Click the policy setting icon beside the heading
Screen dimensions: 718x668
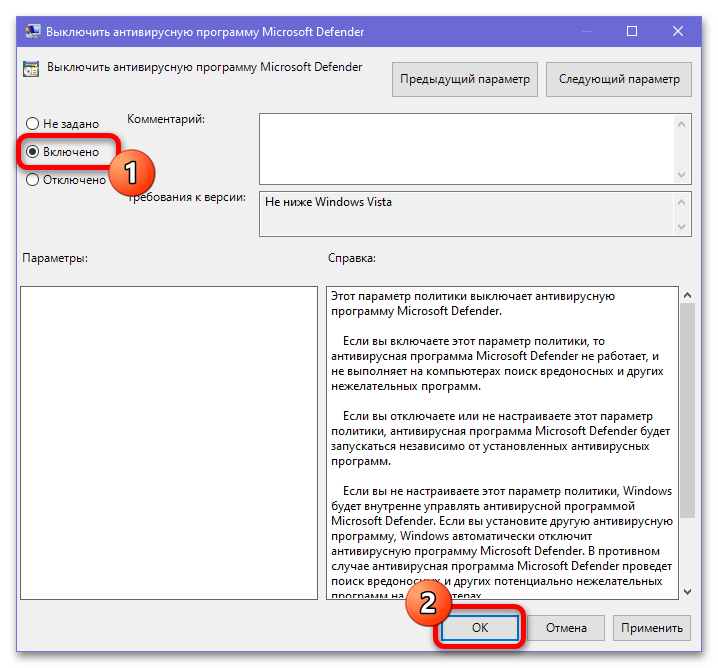coord(31,69)
